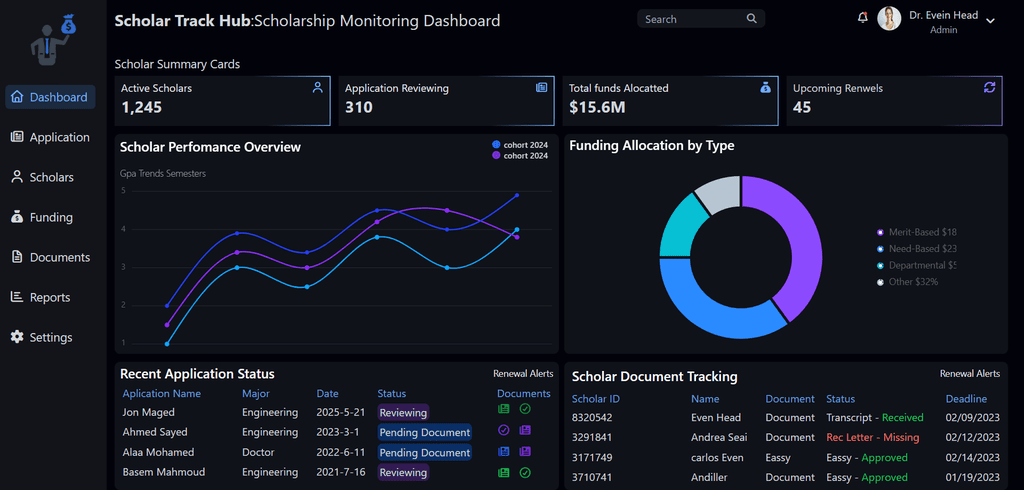
Task: Click Jon Maged's green checkmark document icon
Action: (x=525, y=409)
